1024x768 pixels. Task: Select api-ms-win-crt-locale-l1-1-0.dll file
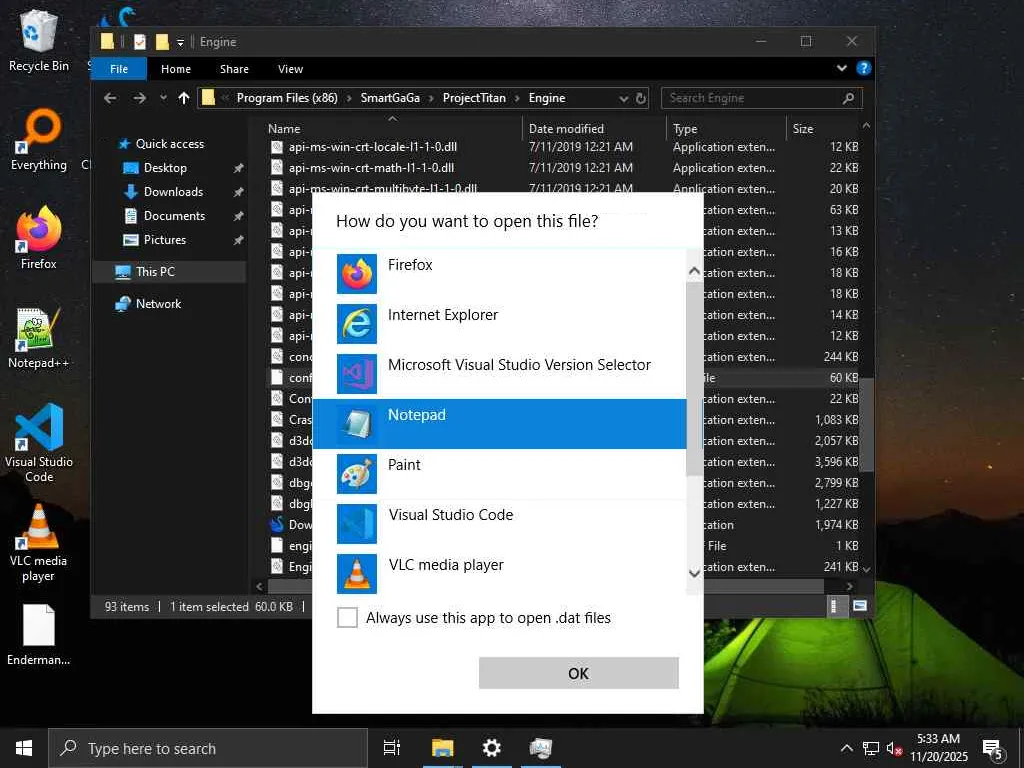[373, 147]
